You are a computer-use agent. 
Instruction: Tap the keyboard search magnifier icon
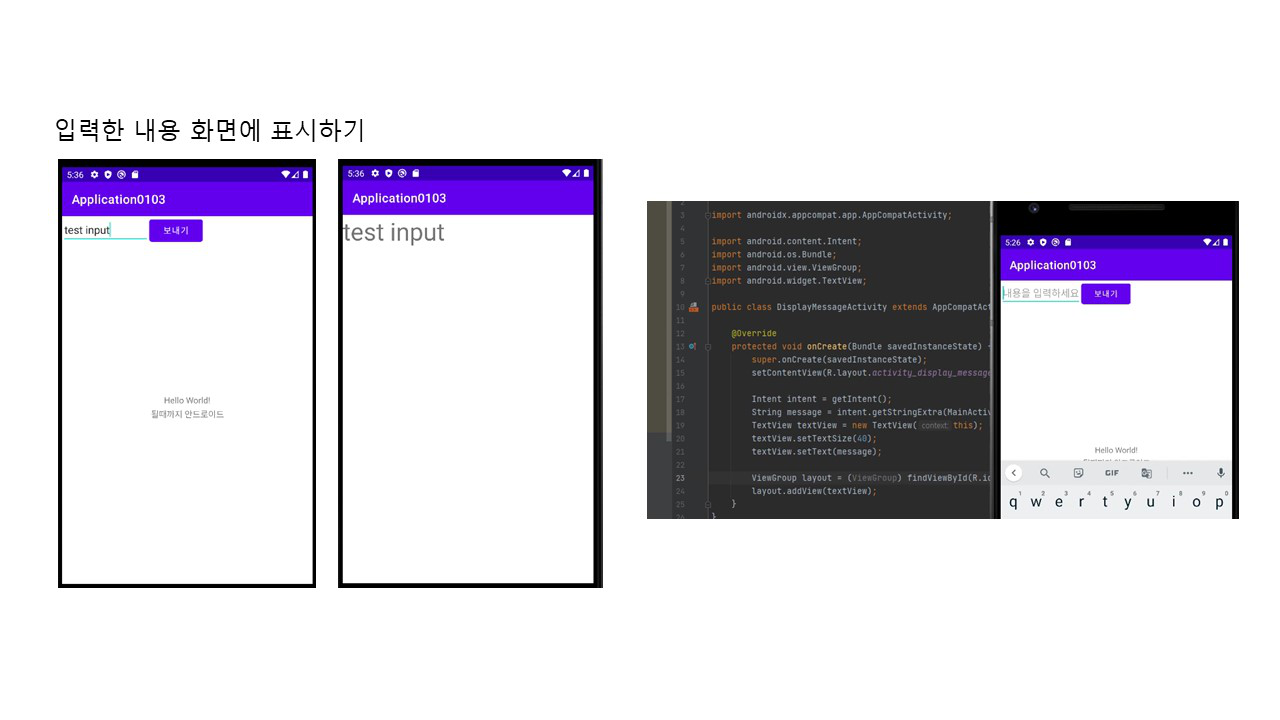[1045, 473]
